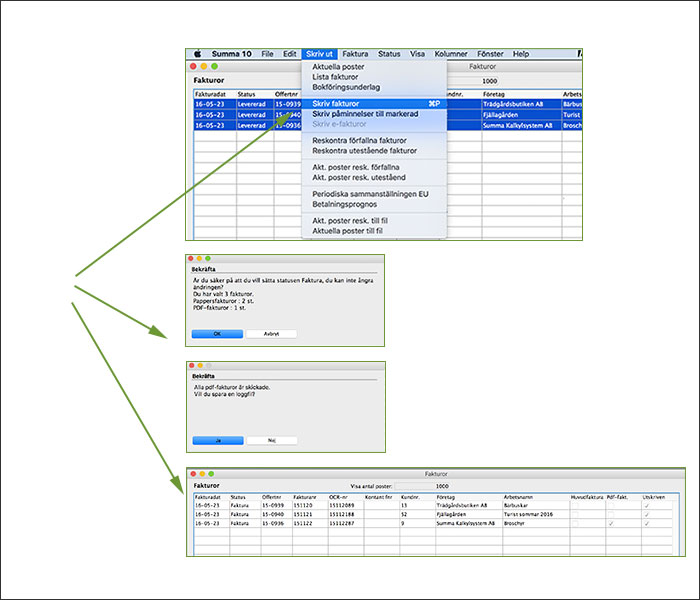Click the OCR-nr column header

(x=346, y=497)
